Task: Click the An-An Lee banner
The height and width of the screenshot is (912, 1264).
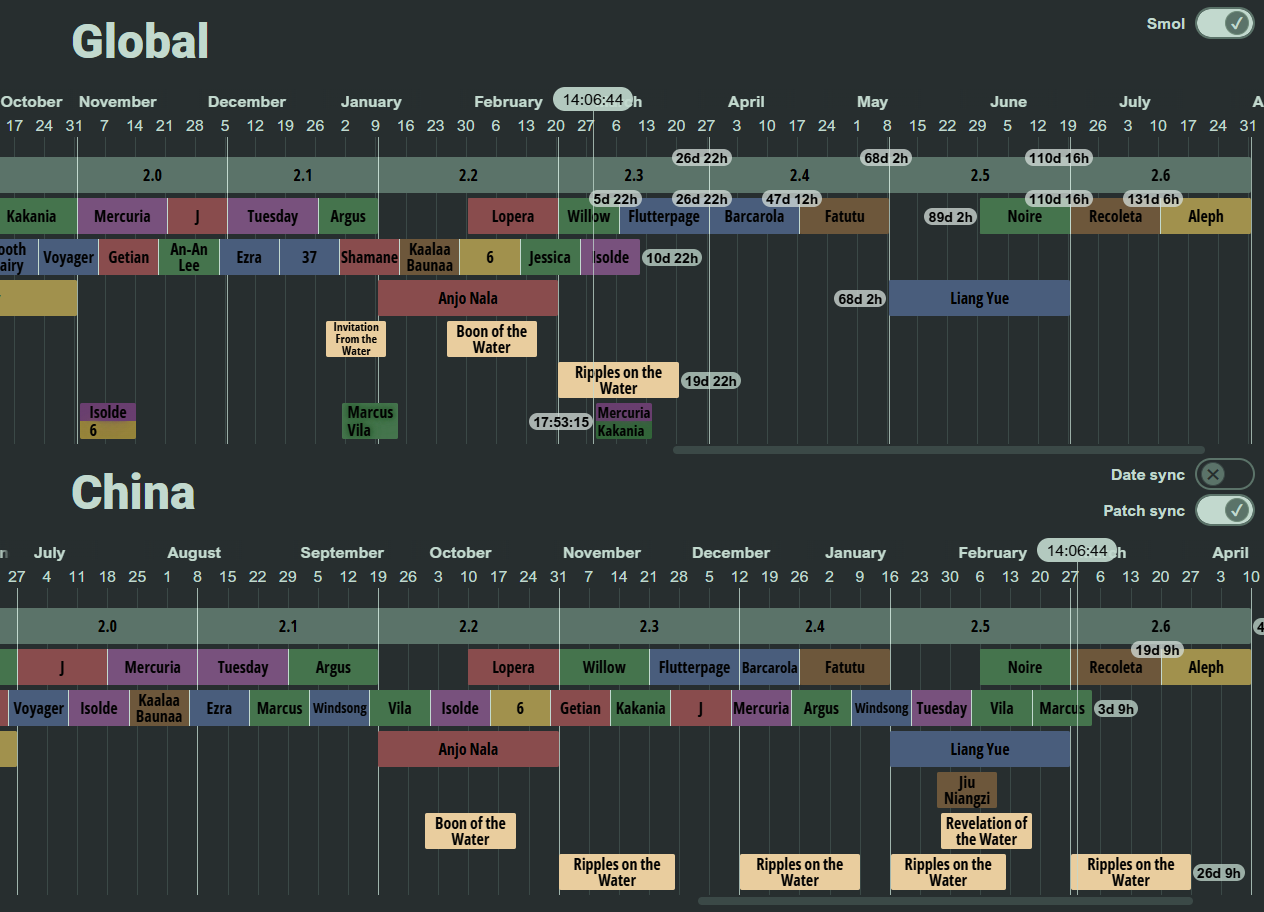Action: click(189, 257)
